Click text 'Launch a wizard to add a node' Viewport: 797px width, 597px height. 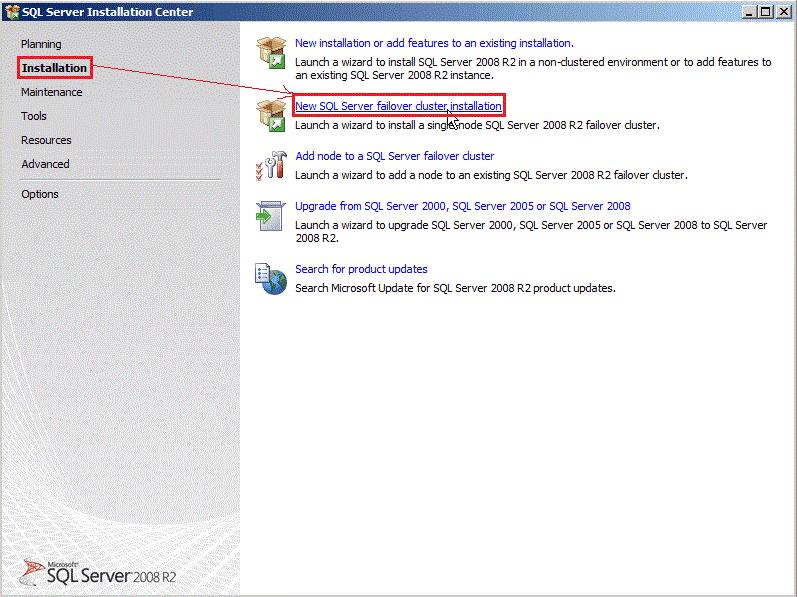click(x=492, y=175)
